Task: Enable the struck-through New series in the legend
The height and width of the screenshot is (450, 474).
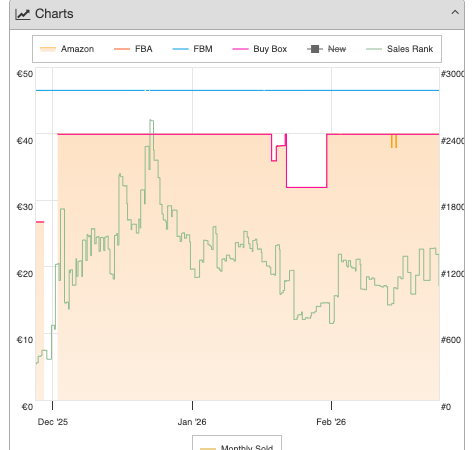Action: click(326, 49)
